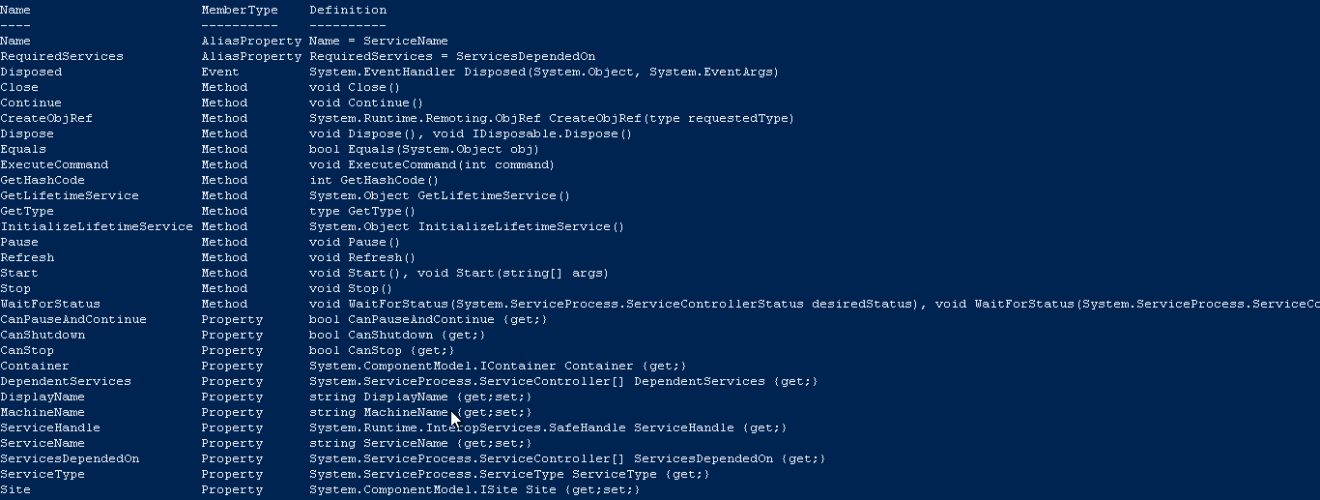
Task: Click the CanPauseAndContinue property name
Action: [x=73, y=319]
